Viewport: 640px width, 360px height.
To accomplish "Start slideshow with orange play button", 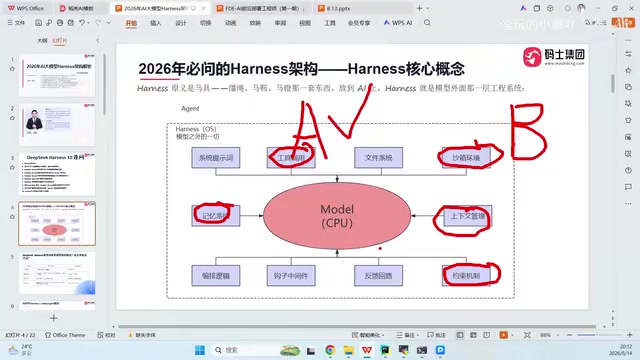I will (x=503, y=335).
